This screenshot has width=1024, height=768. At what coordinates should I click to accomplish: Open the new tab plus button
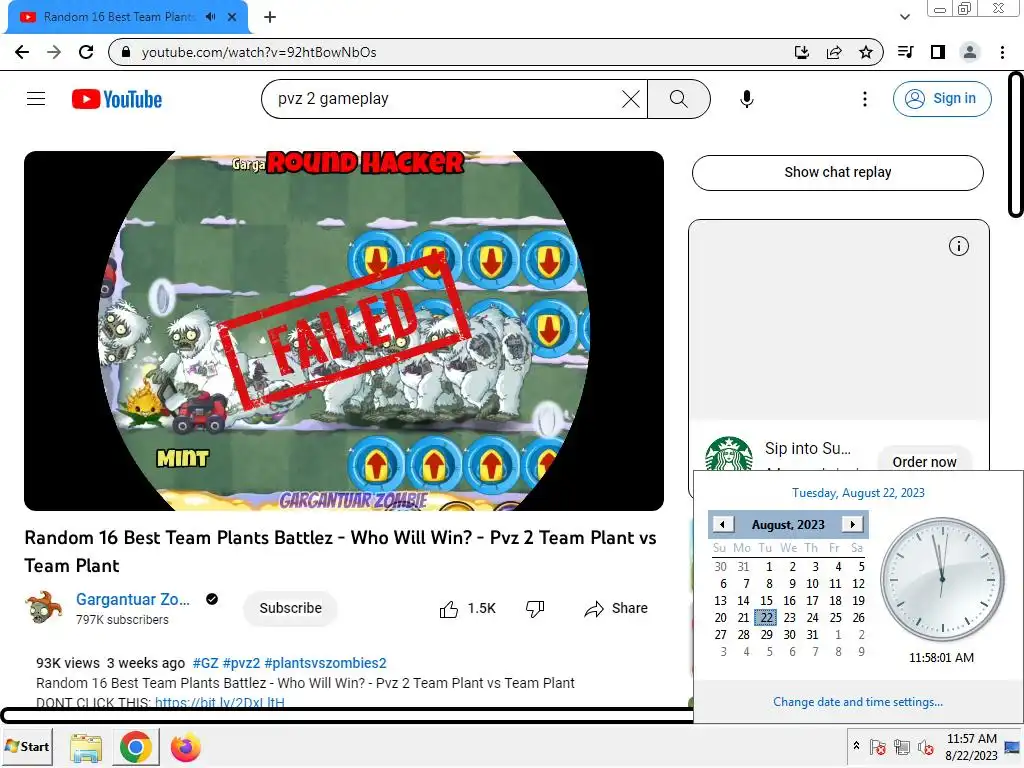pos(270,17)
